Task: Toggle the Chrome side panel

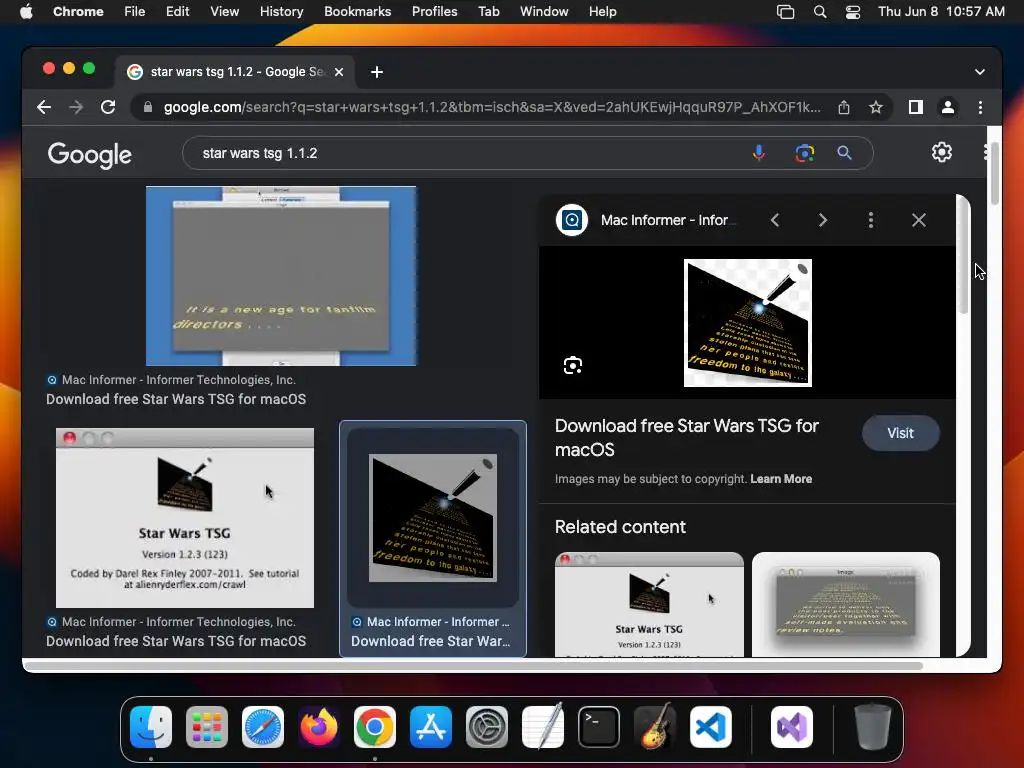Action: (x=916, y=107)
